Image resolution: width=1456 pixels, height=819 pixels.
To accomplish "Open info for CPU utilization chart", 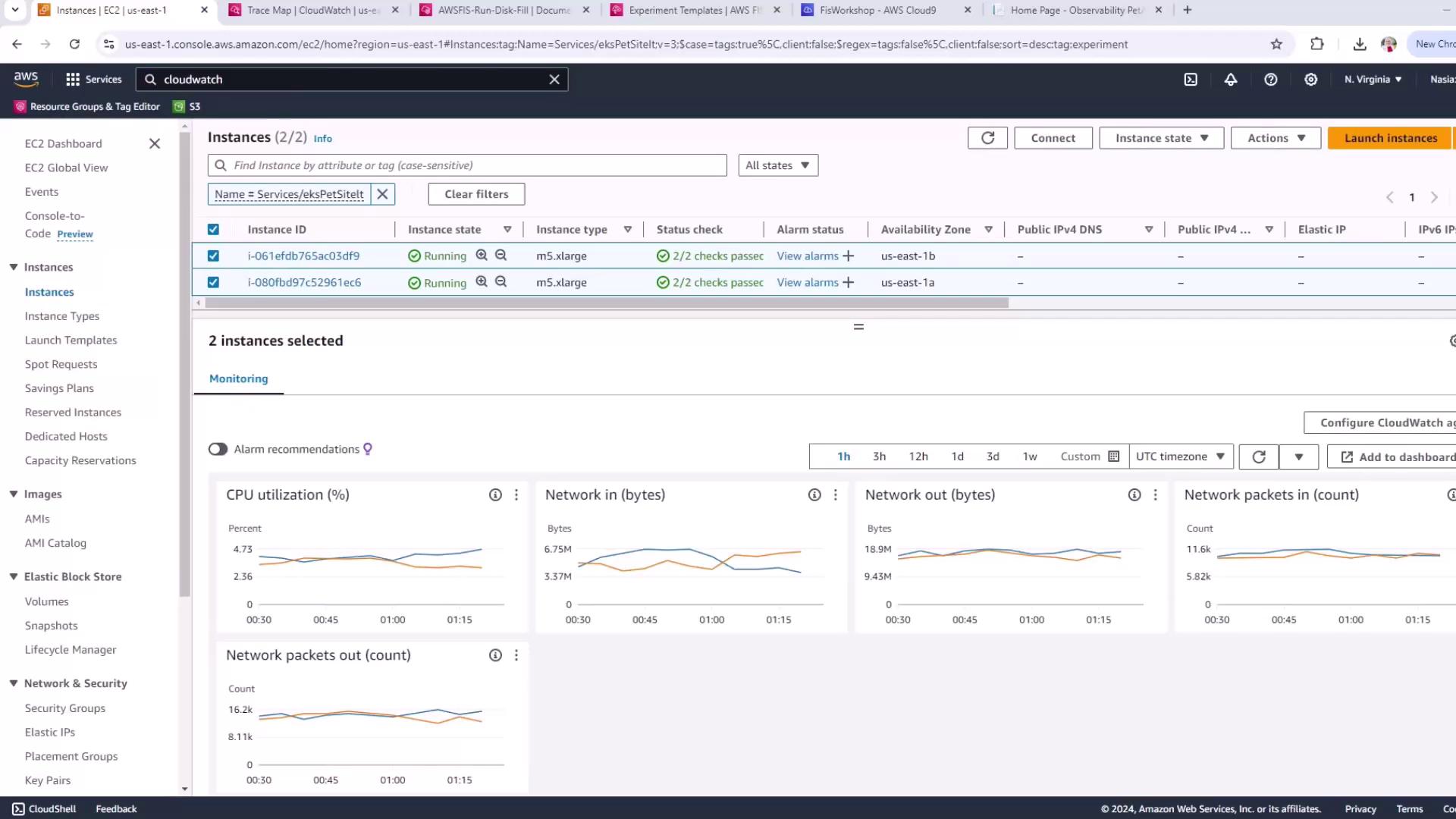I will coord(495,495).
